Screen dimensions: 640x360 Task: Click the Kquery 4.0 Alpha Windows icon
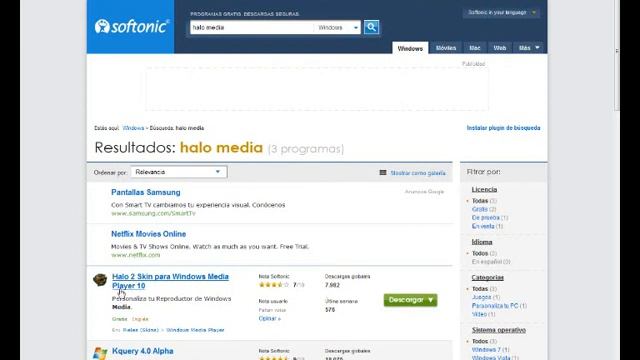pos(100,353)
